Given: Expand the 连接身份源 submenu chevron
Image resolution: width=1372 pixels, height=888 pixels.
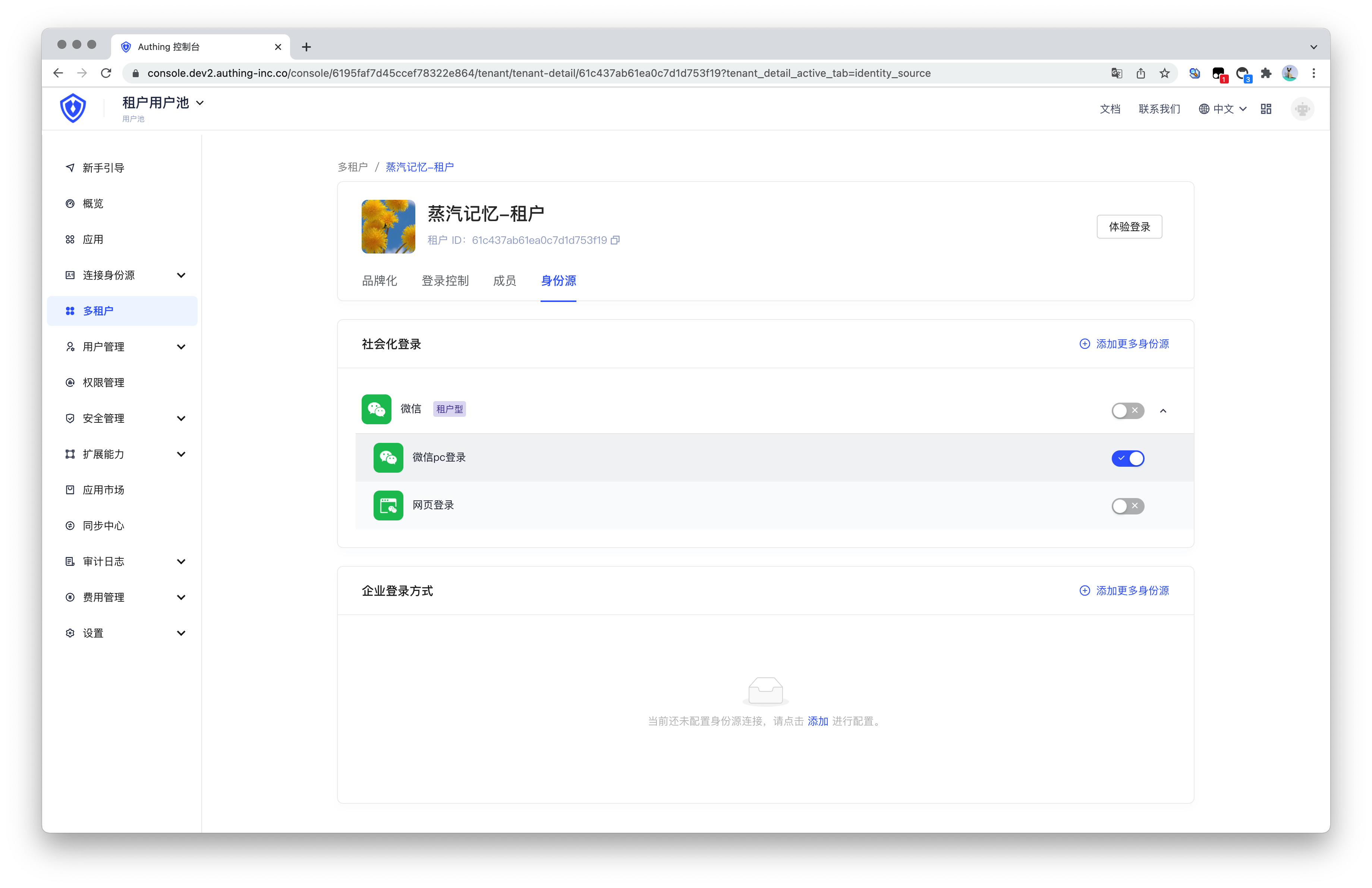Looking at the screenshot, I should [181, 275].
